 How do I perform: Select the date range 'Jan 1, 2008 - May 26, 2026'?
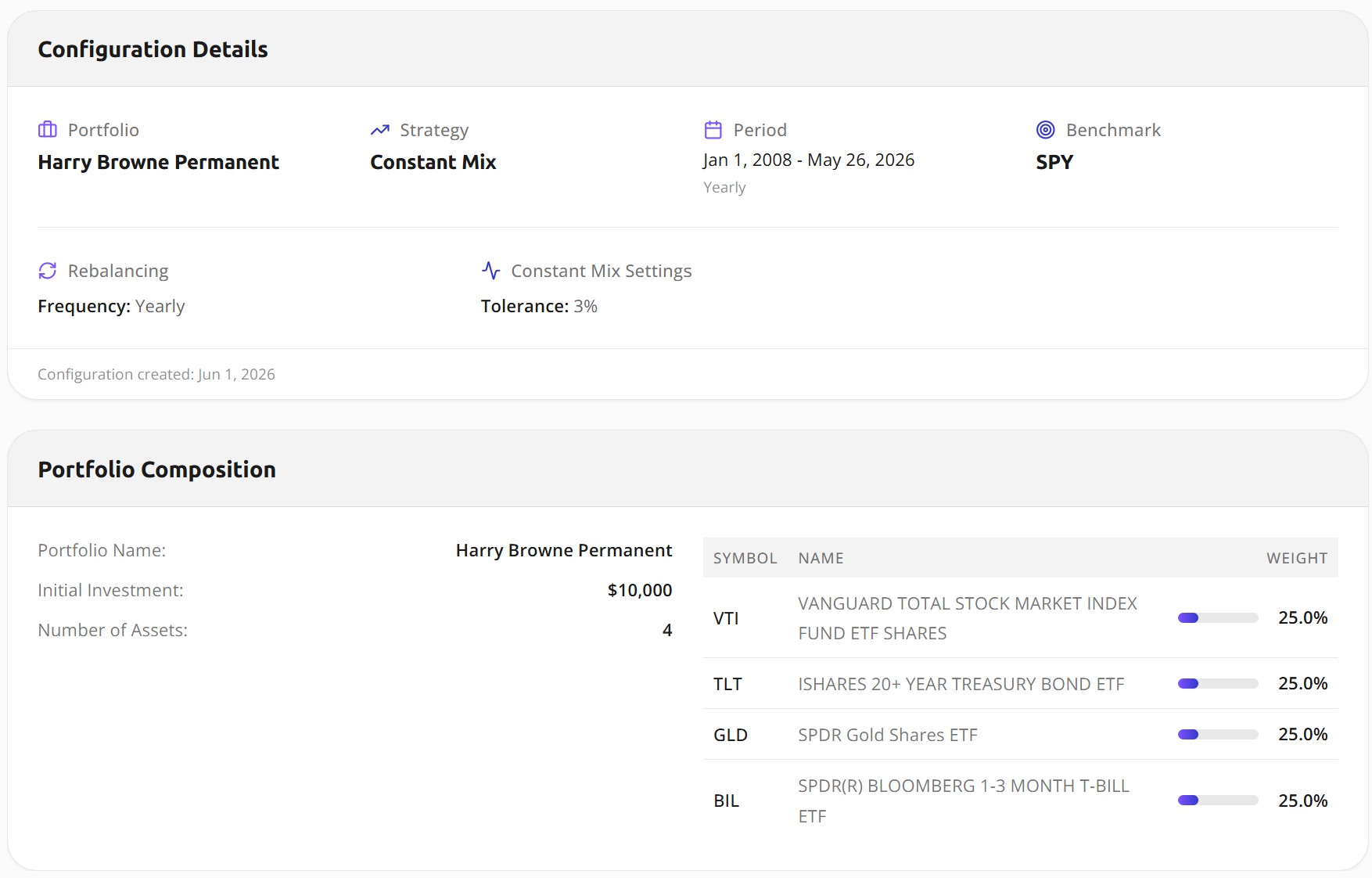tap(809, 160)
